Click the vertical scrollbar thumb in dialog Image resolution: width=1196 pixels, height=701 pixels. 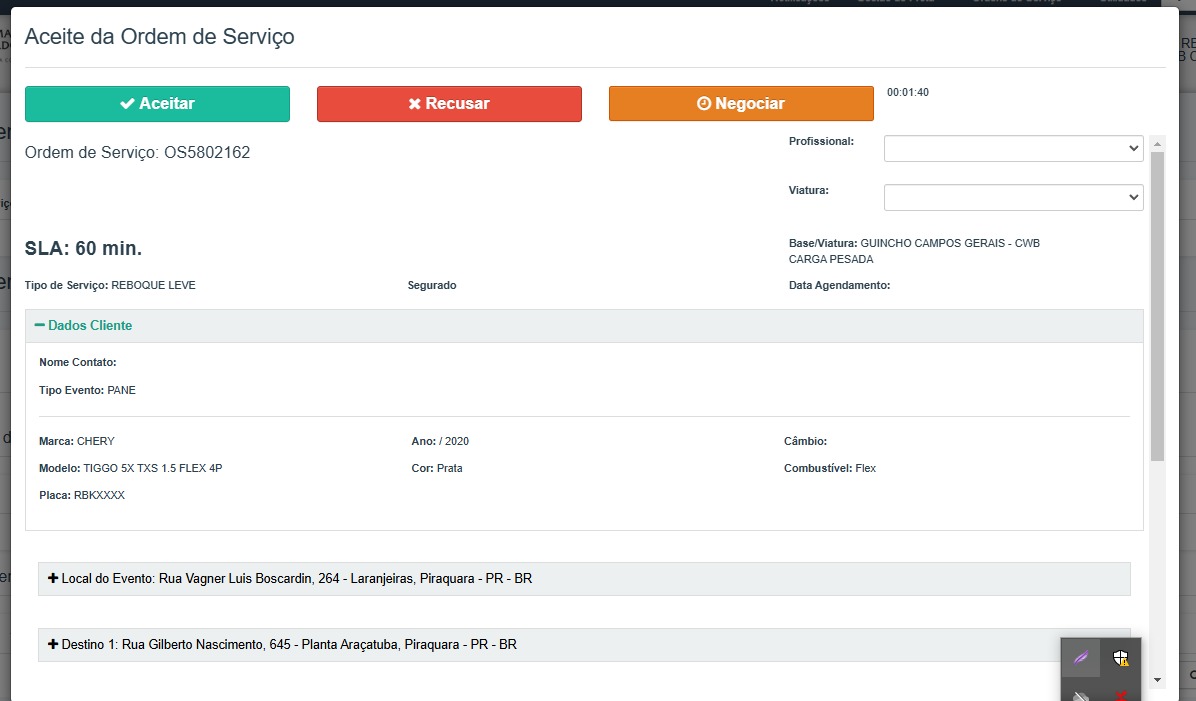pos(1157,307)
